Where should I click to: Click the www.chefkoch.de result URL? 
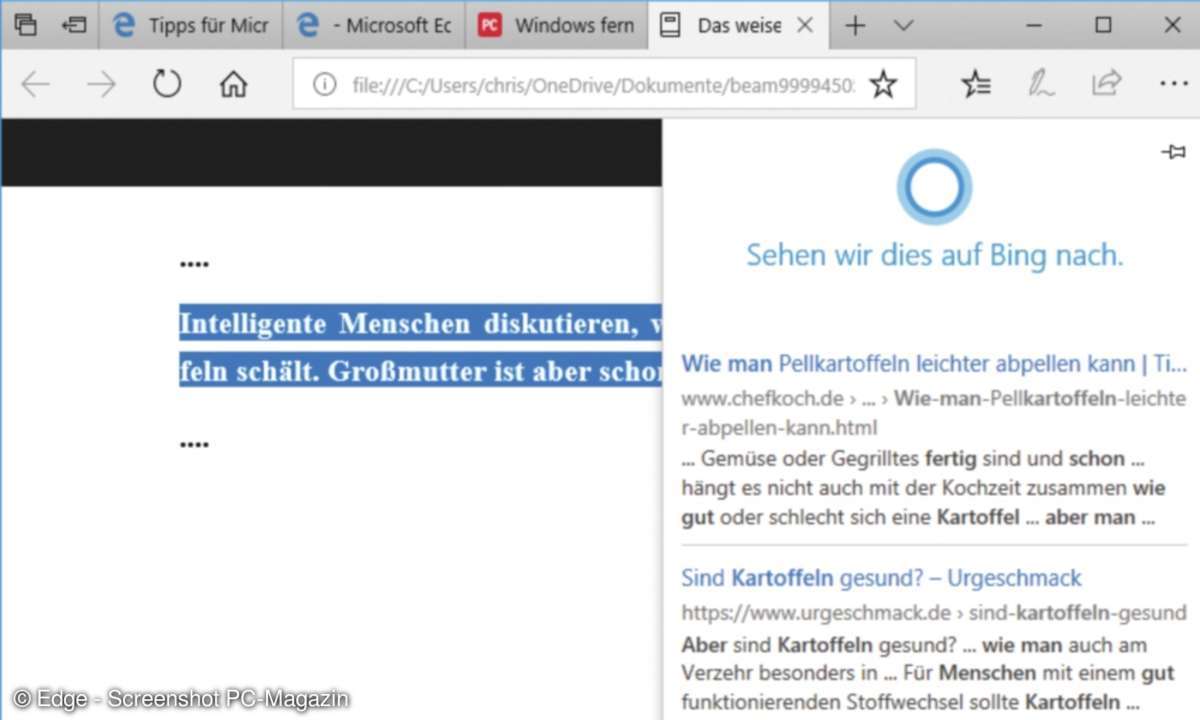(934, 412)
